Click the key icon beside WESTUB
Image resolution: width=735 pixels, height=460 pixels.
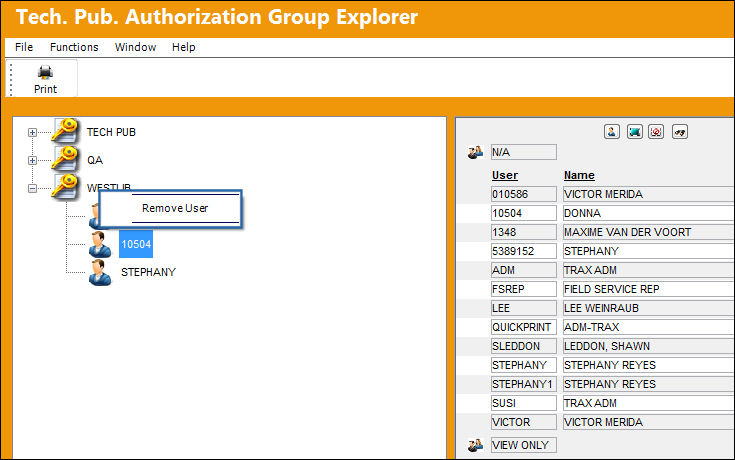(x=65, y=187)
